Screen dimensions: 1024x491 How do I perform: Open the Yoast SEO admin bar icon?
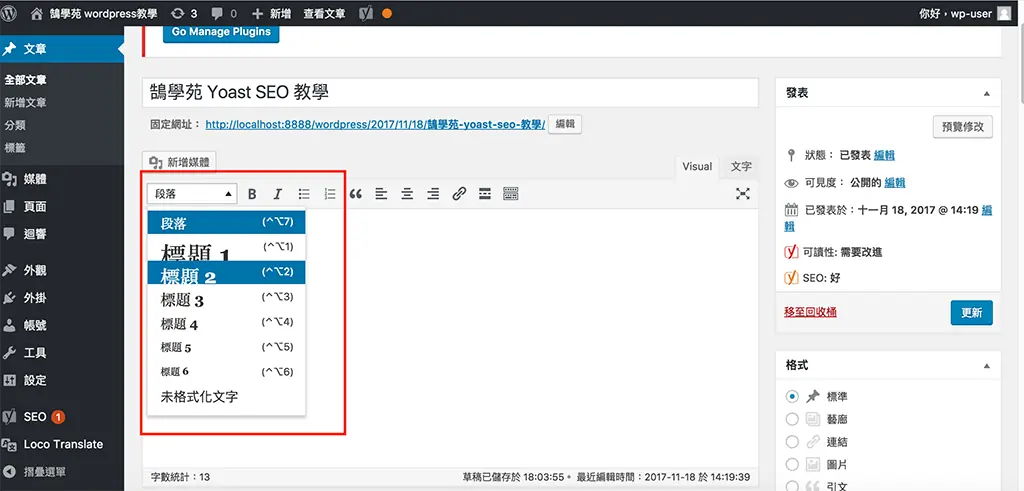point(366,13)
